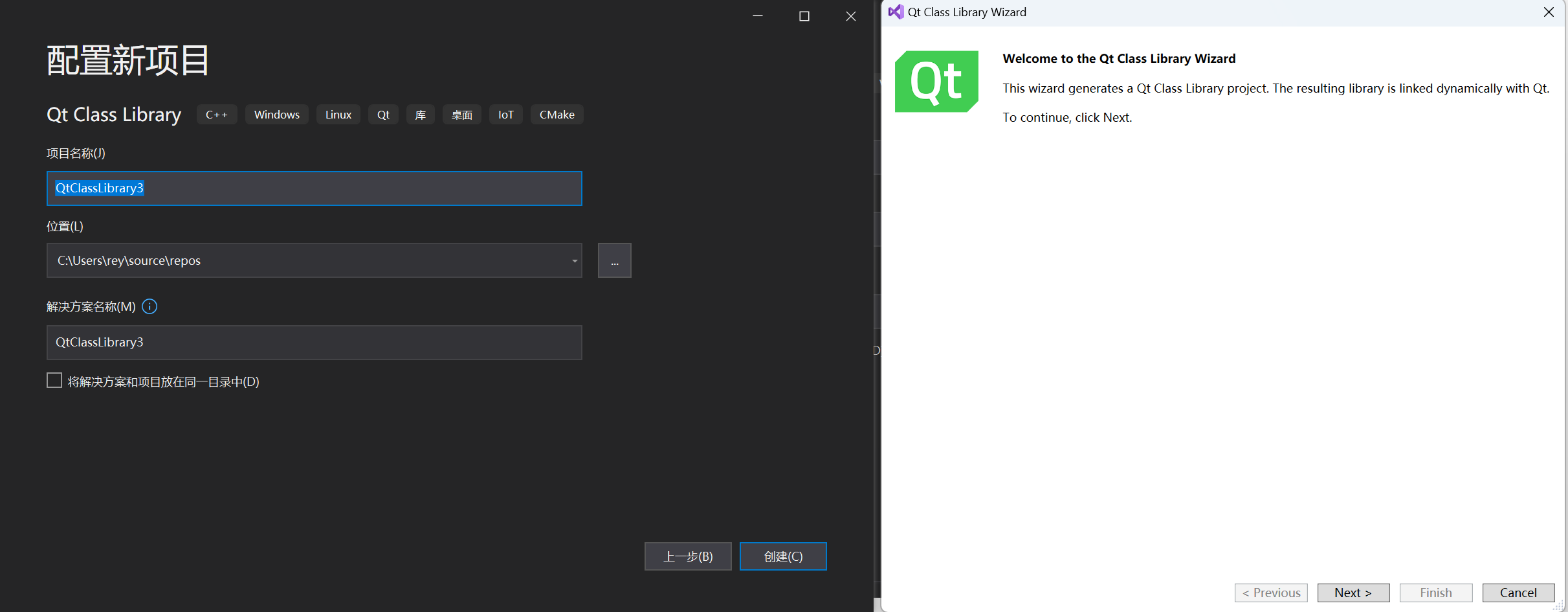Click the Visual Studio icon in wizard title bar

(896, 12)
